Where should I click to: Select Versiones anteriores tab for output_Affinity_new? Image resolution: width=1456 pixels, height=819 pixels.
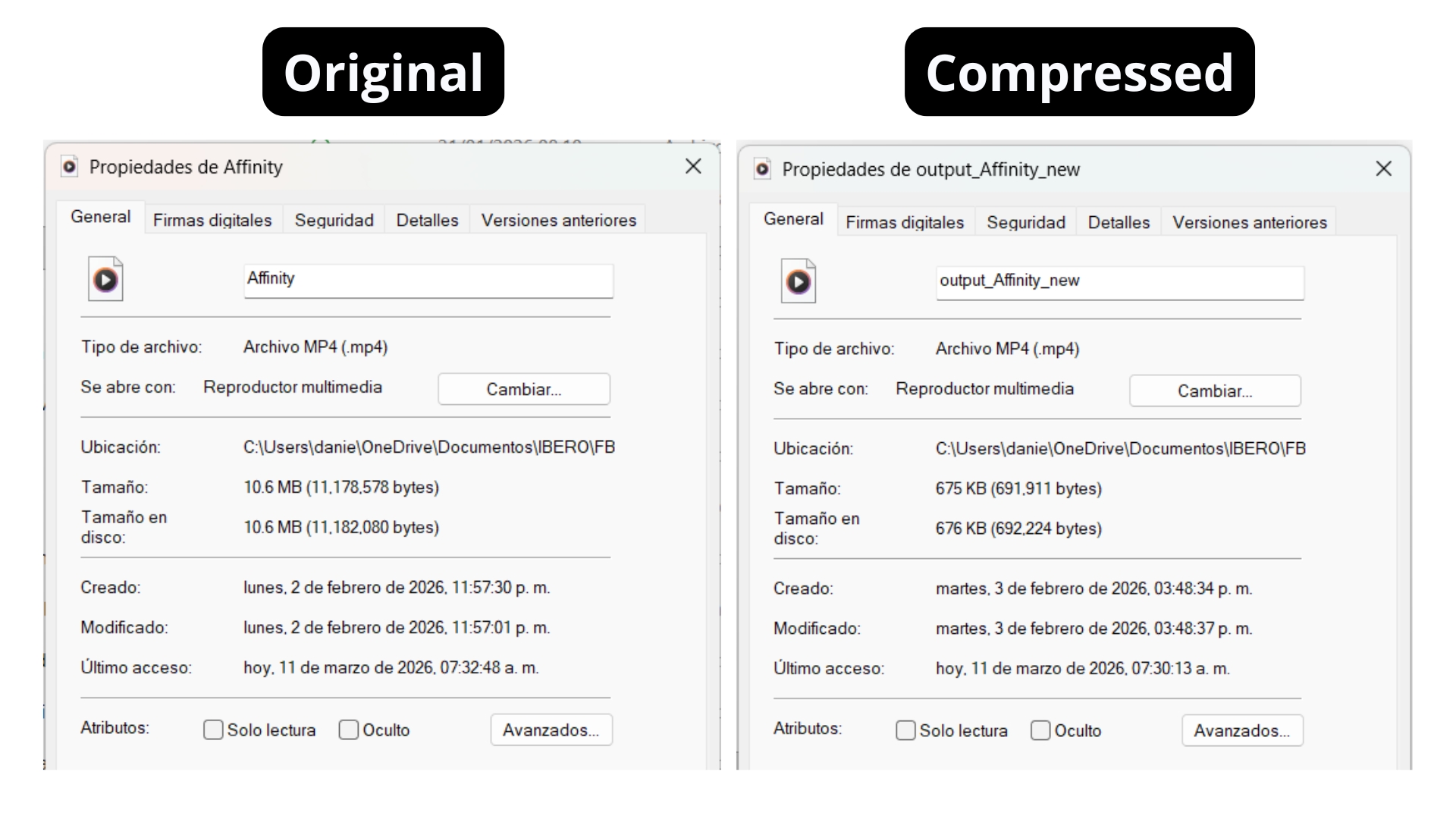[x=1249, y=222]
